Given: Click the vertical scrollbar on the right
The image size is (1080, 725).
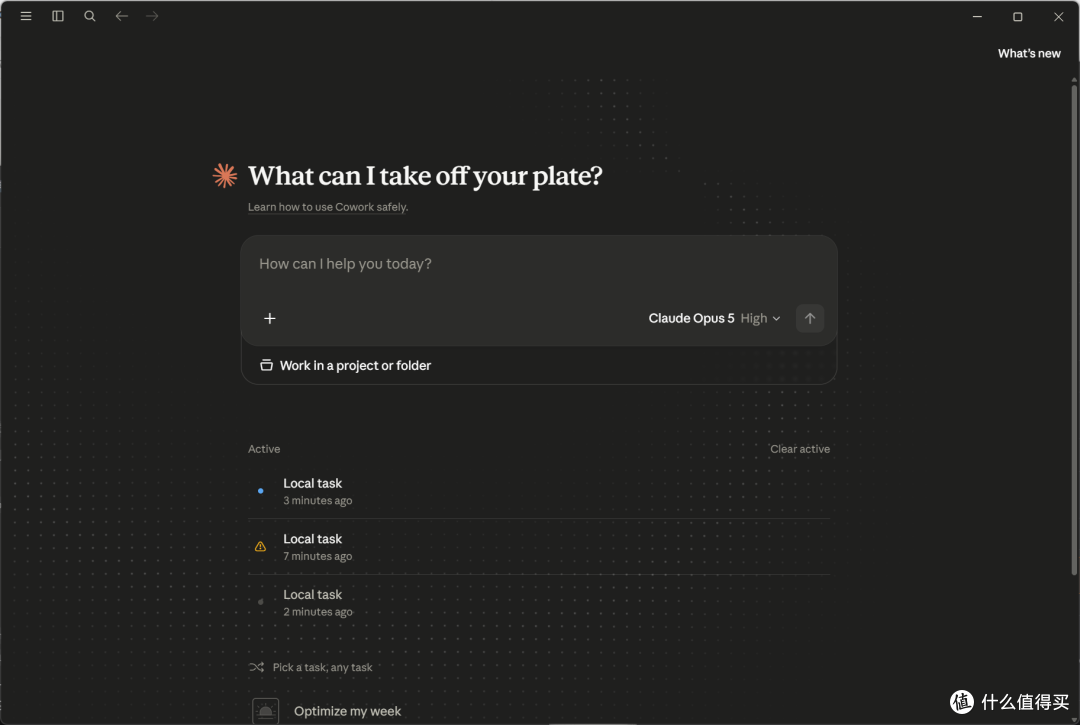Looking at the screenshot, I should (x=1074, y=327).
